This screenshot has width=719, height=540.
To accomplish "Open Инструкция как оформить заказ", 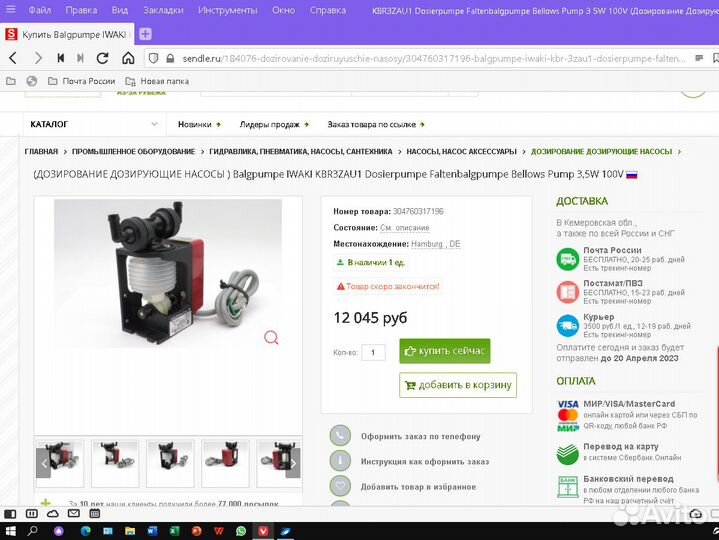I will click(x=425, y=462).
